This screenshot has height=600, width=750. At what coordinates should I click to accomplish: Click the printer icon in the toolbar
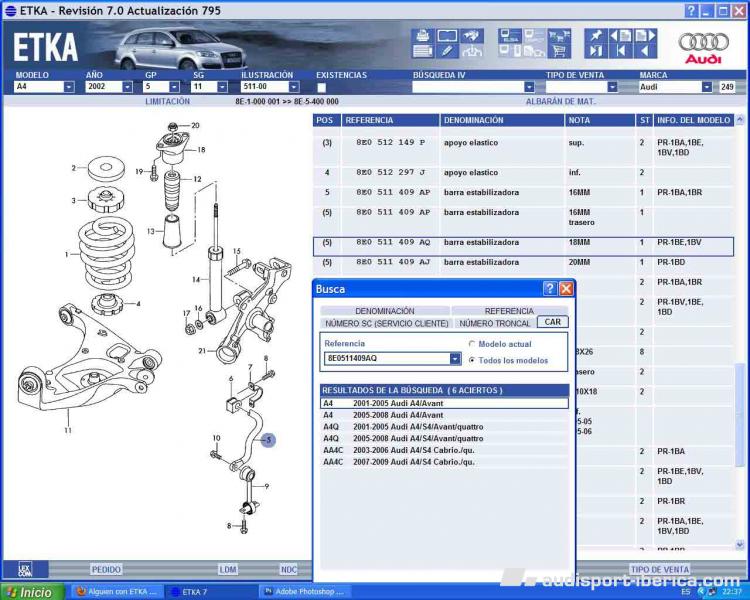tap(423, 35)
